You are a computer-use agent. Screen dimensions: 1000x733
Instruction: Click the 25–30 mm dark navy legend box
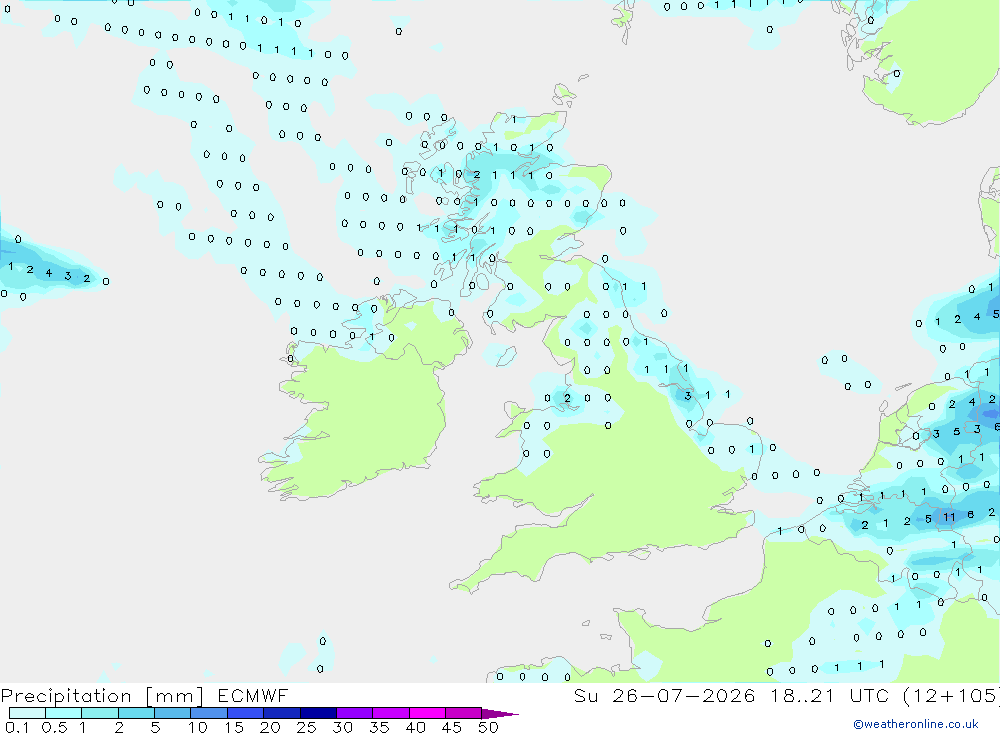318,713
